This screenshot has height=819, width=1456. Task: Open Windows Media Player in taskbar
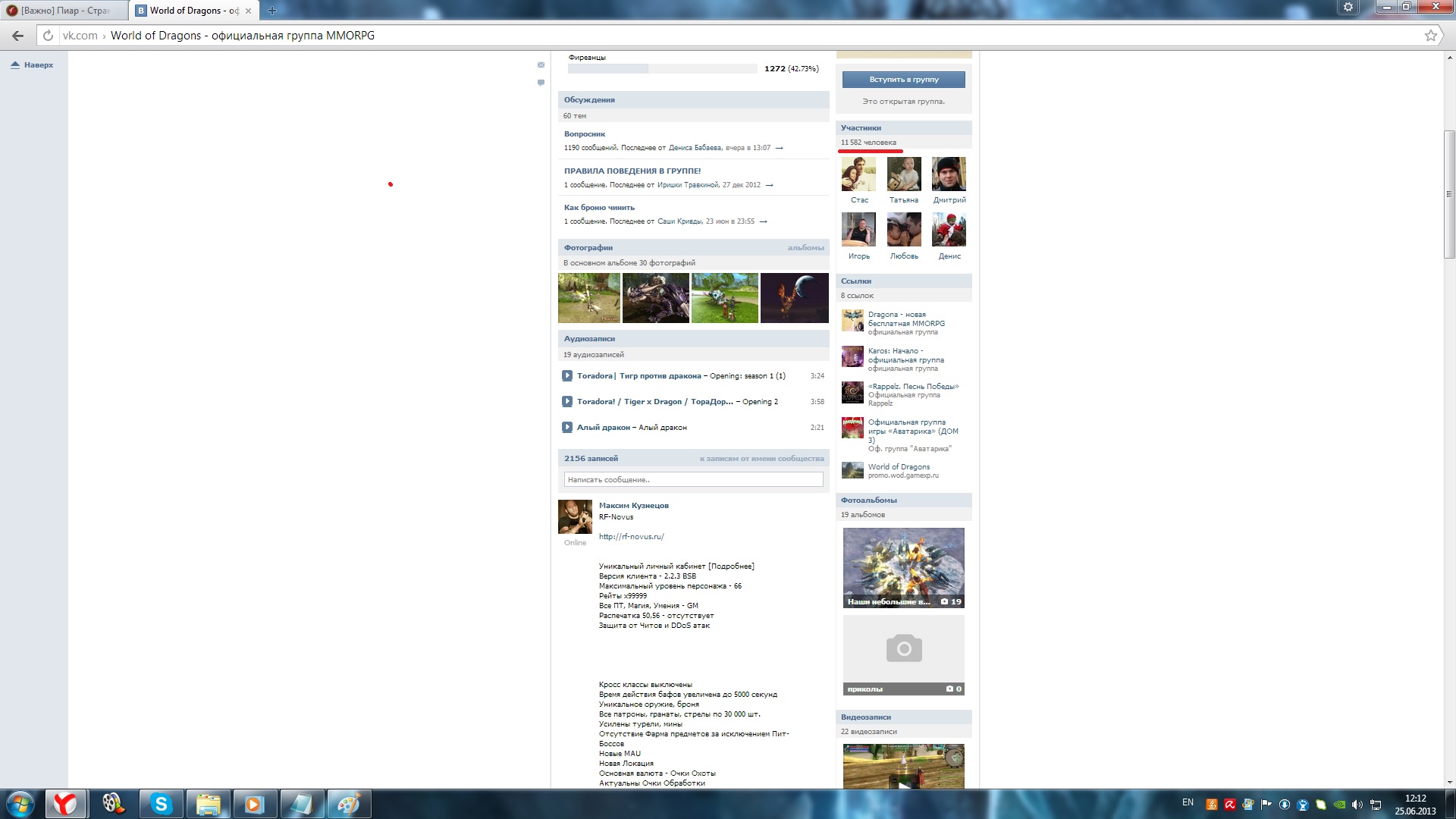coord(254,804)
